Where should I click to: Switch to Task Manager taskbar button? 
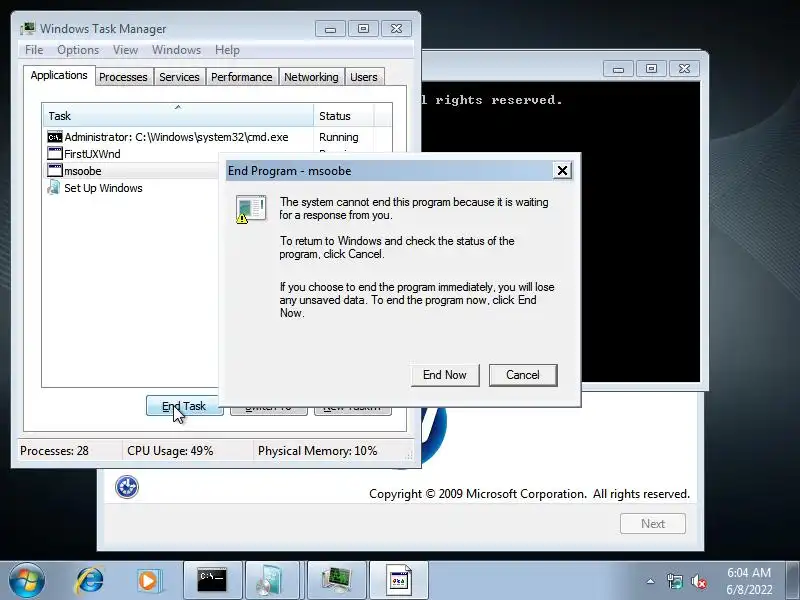[x=337, y=581]
